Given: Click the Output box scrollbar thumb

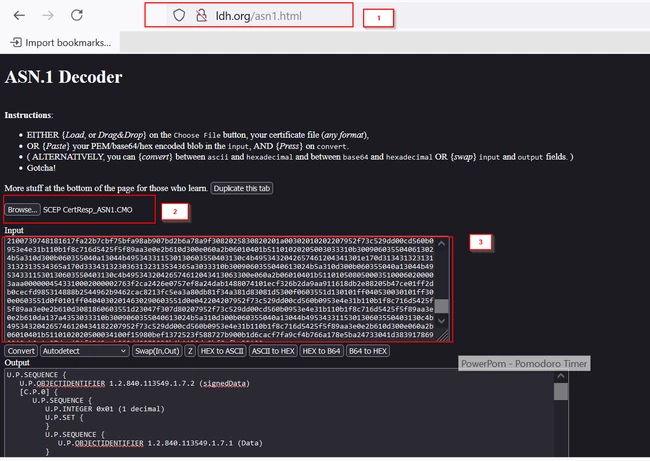Looking at the screenshot, I should coord(561,391).
